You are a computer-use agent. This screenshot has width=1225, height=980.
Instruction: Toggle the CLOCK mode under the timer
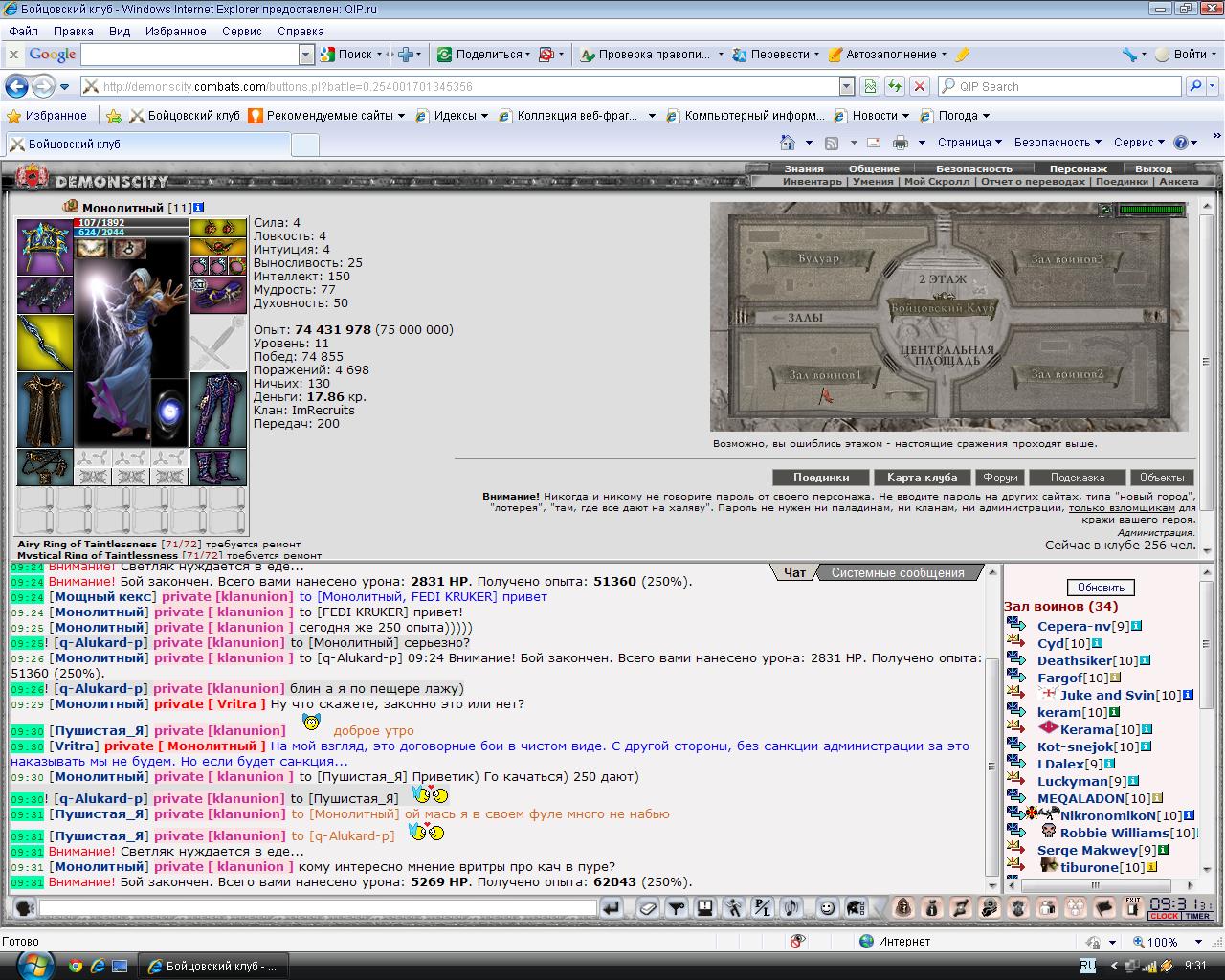(1164, 916)
